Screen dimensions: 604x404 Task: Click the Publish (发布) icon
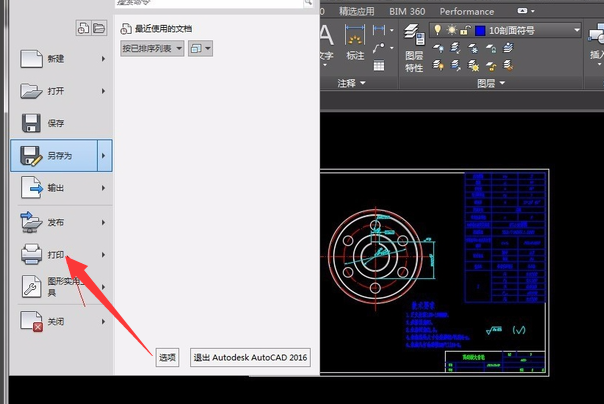point(31,222)
